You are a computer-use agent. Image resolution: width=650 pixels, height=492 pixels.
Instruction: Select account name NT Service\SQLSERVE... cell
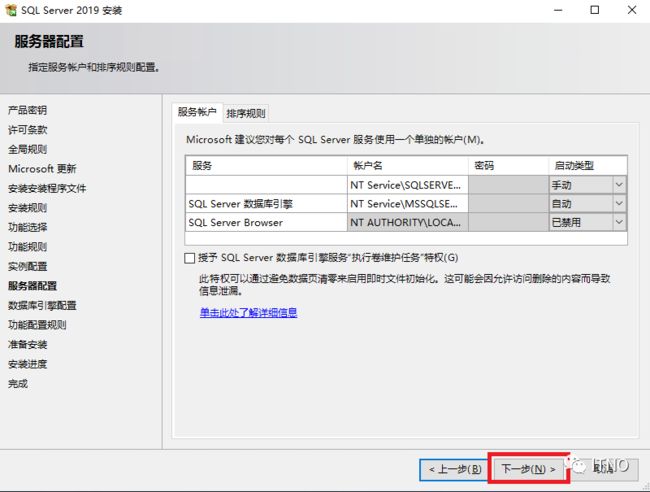click(407, 185)
